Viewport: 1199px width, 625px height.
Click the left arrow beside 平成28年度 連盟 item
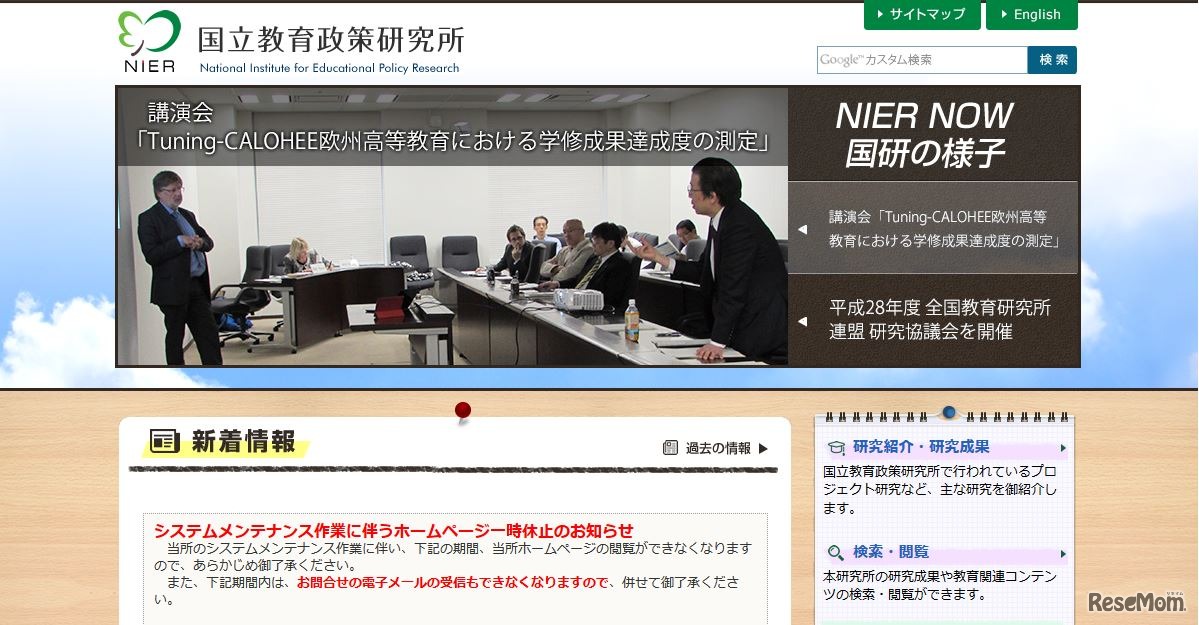point(805,320)
